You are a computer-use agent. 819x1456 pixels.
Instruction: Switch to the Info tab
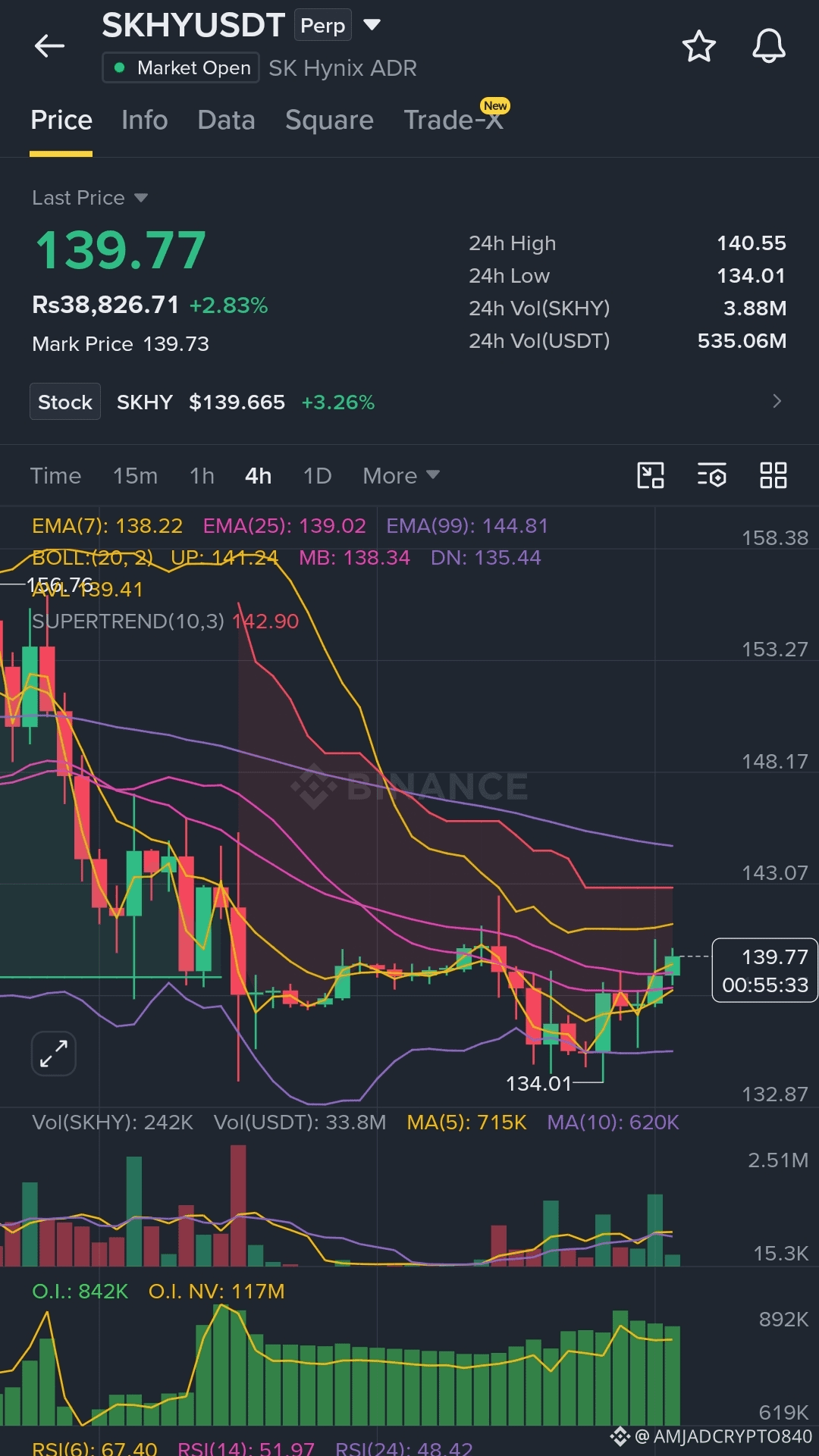[x=144, y=120]
